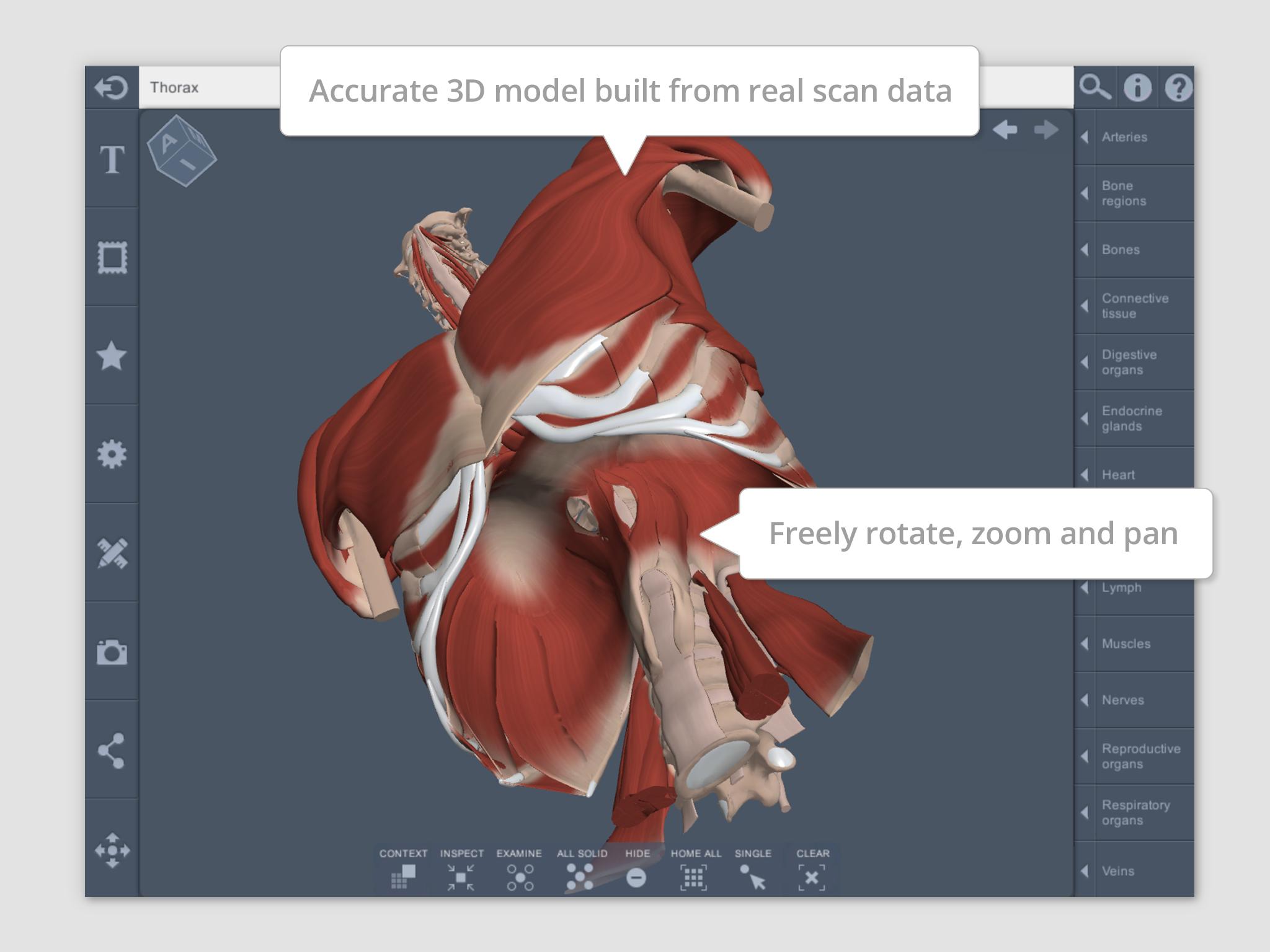This screenshot has height=952, width=1270.
Task: Activate Context mode
Action: pyautogui.click(x=403, y=870)
